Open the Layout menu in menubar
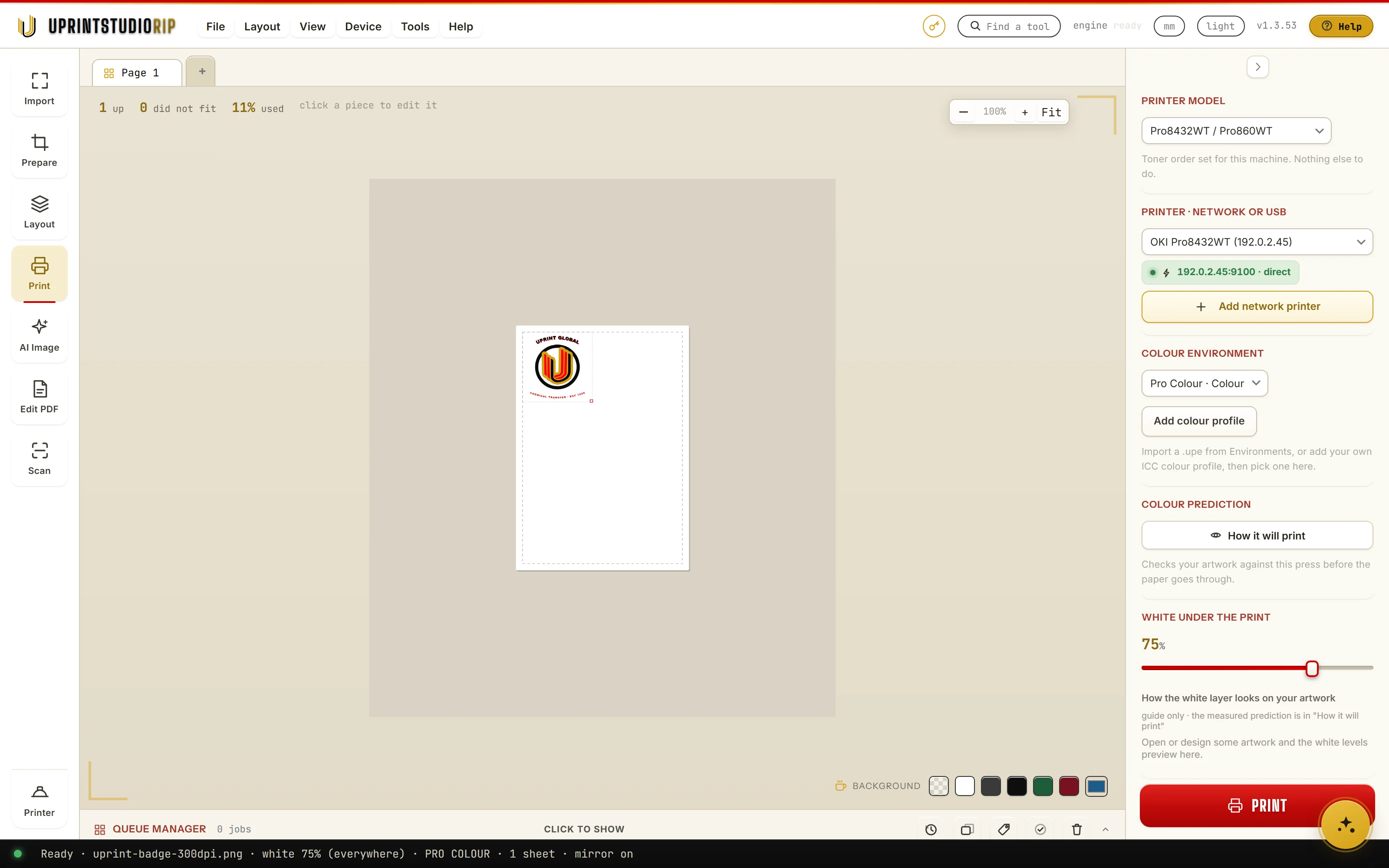 point(262,26)
